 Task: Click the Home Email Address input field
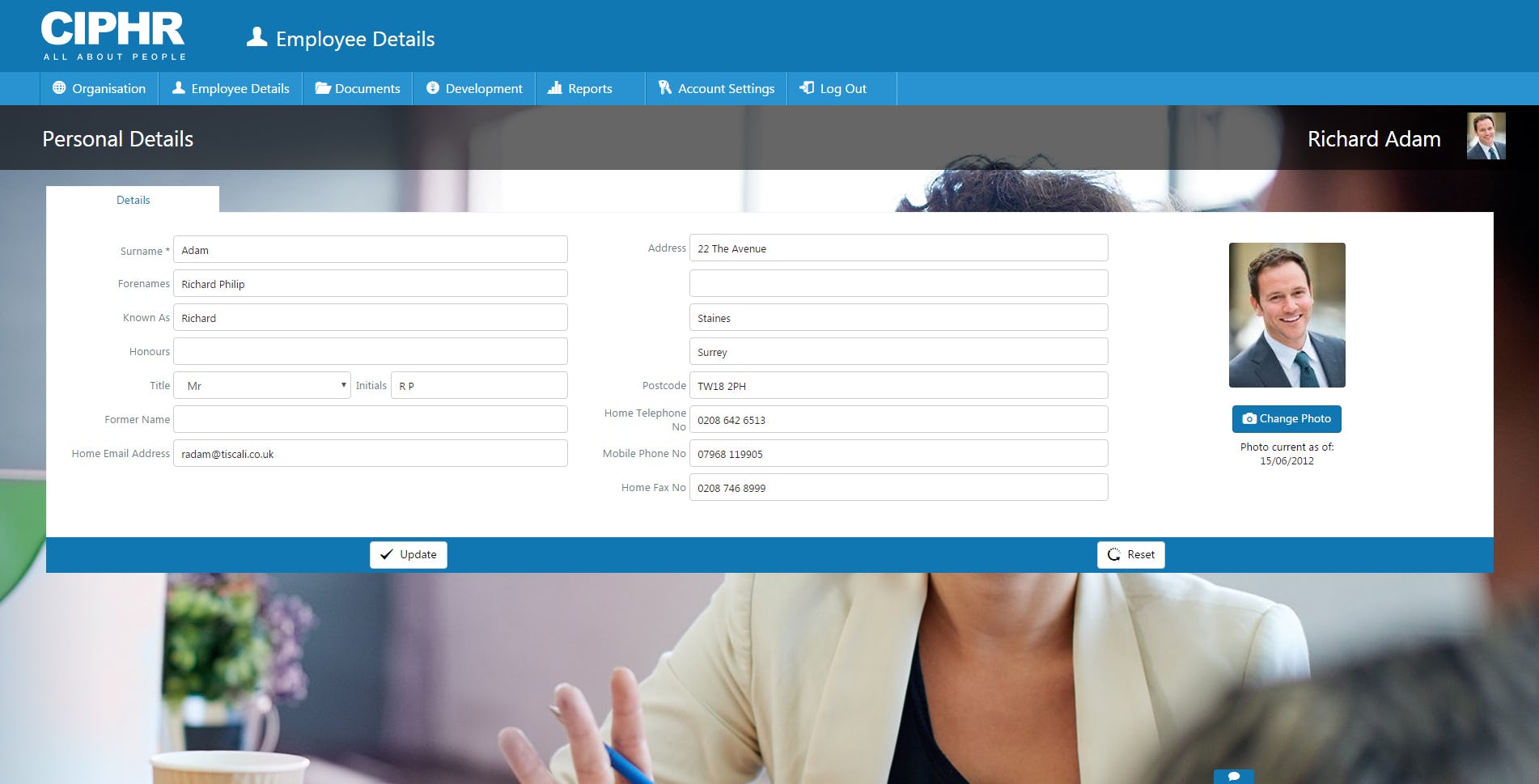coord(370,453)
